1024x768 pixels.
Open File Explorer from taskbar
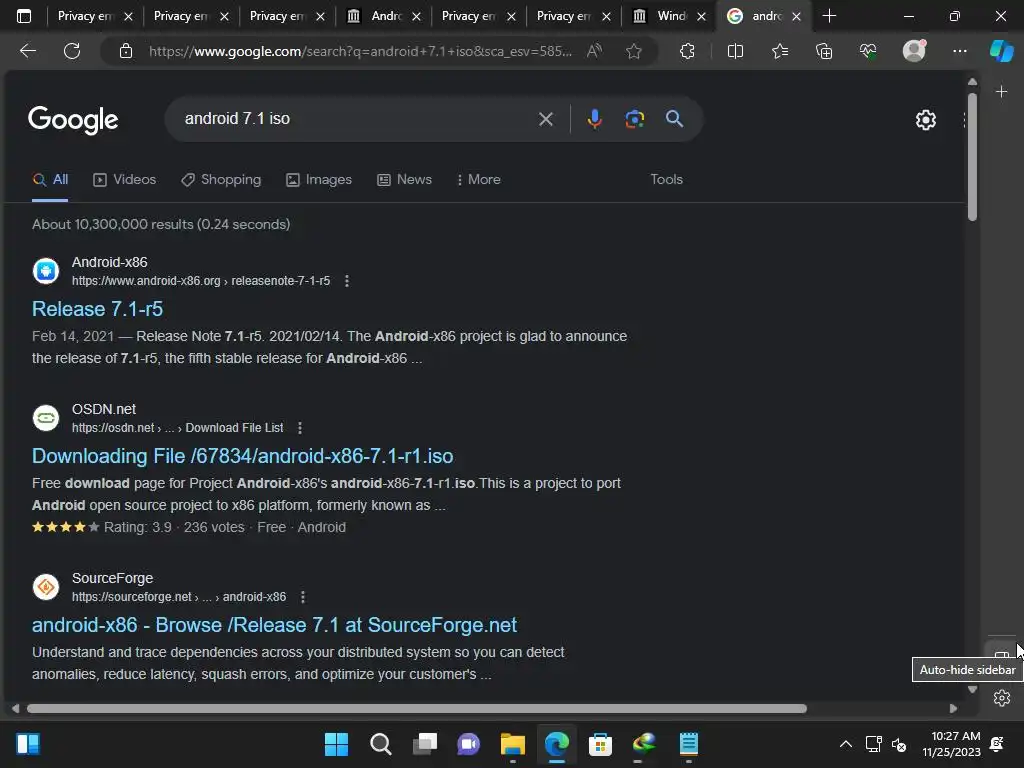pyautogui.click(x=513, y=744)
